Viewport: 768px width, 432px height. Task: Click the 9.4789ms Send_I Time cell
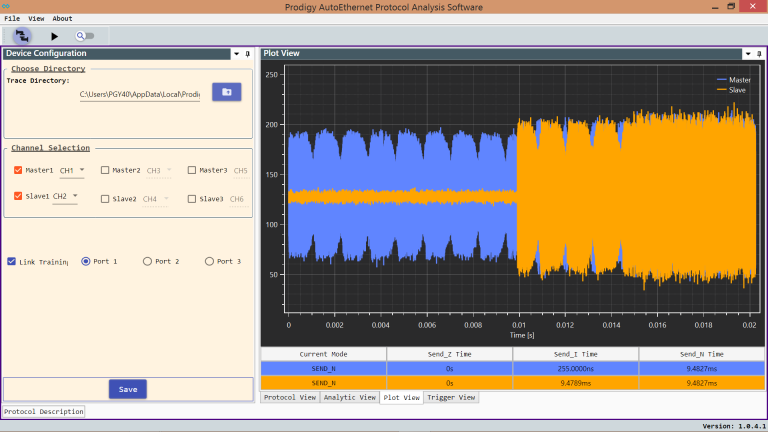click(x=576, y=383)
